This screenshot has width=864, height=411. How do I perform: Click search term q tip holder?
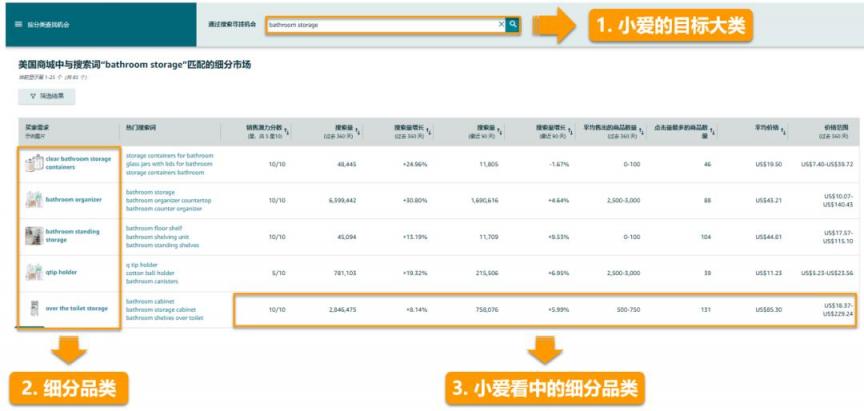[142, 264]
